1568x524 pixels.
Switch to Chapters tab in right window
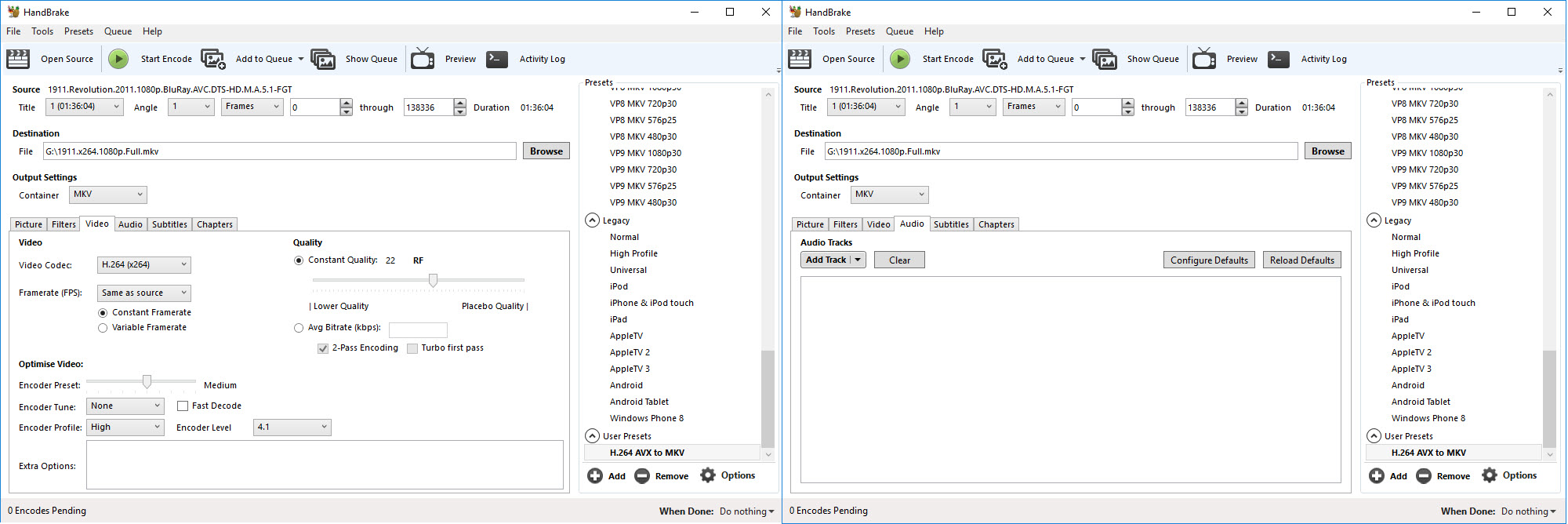[x=996, y=224]
